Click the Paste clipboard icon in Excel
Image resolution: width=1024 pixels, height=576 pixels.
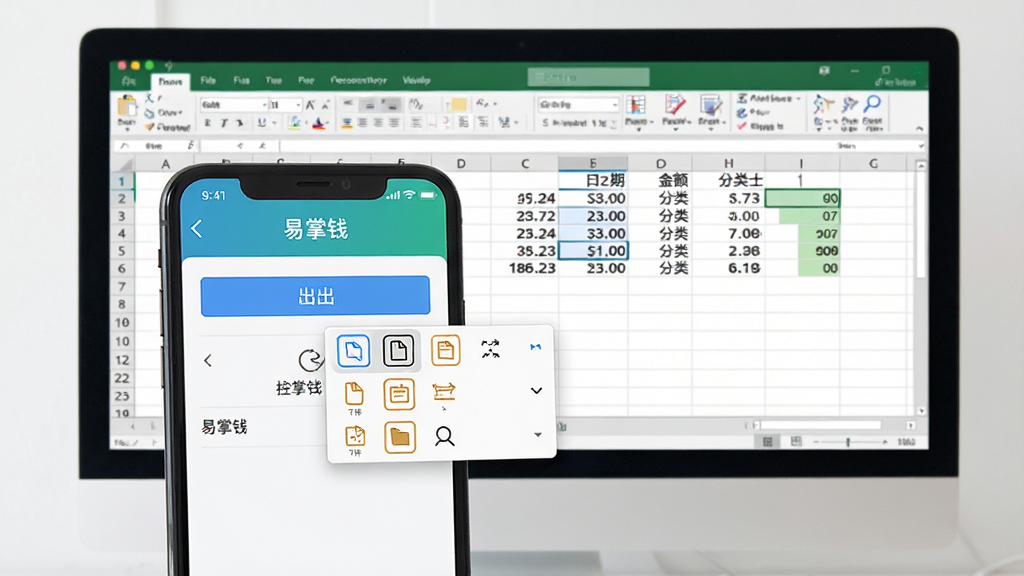127,106
